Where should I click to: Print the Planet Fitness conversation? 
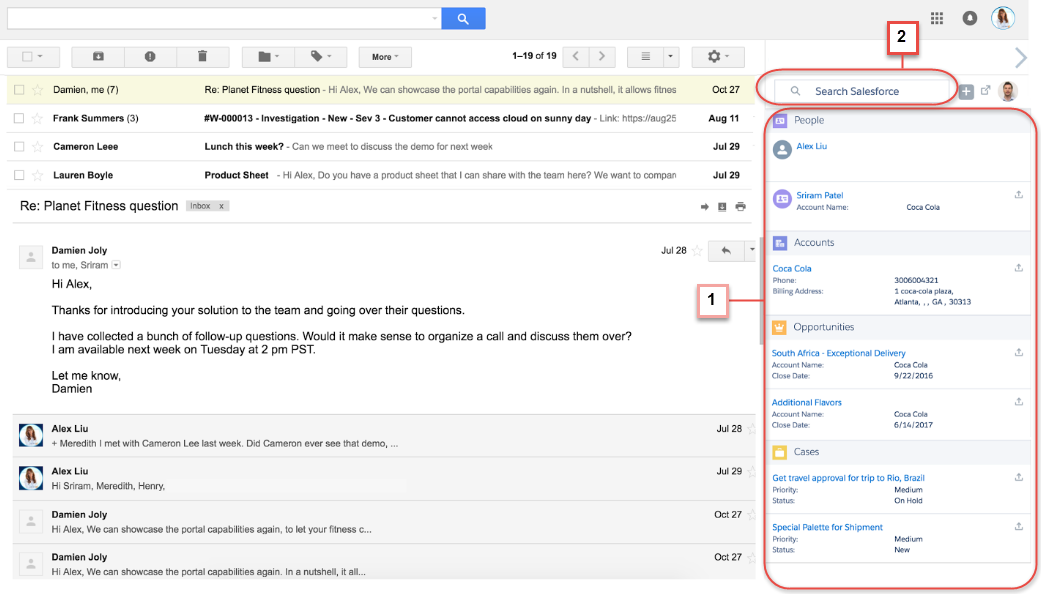[740, 207]
